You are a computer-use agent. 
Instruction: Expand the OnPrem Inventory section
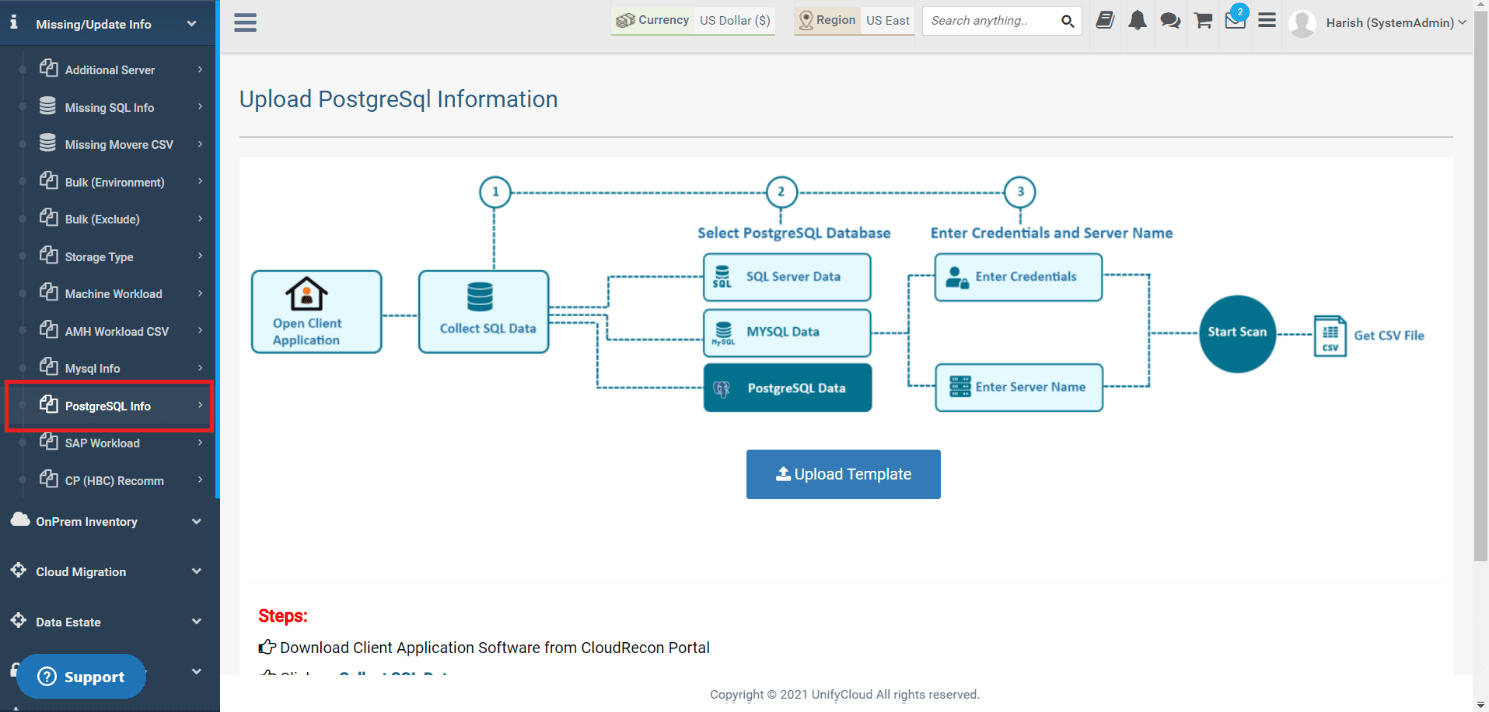click(x=109, y=521)
